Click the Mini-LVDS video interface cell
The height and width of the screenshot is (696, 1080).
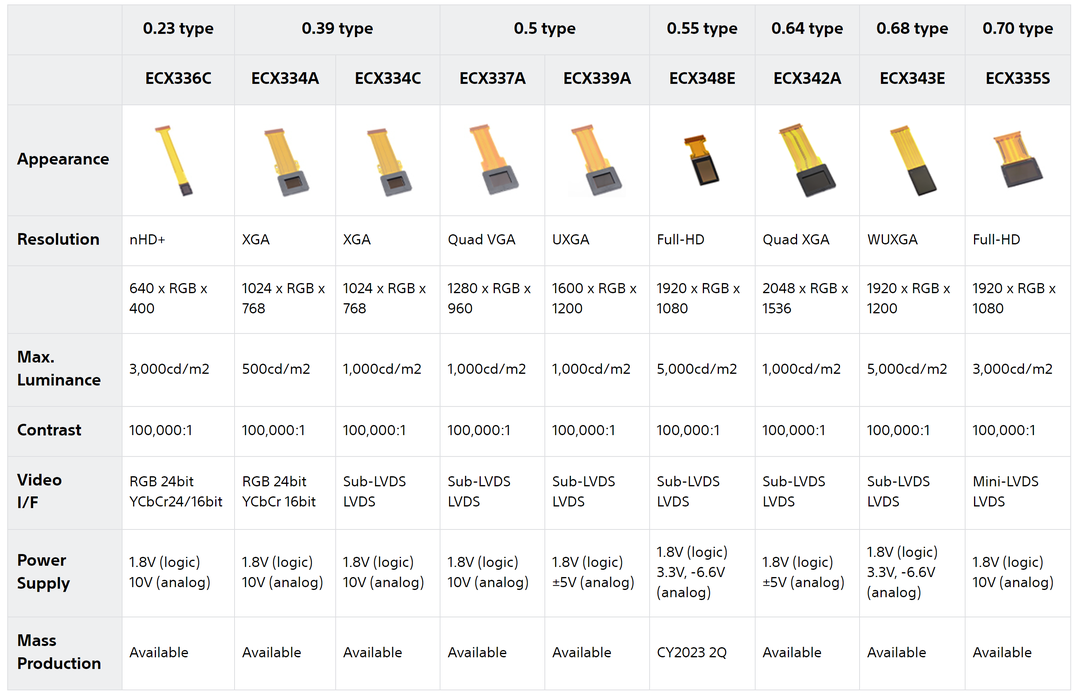(1005, 481)
